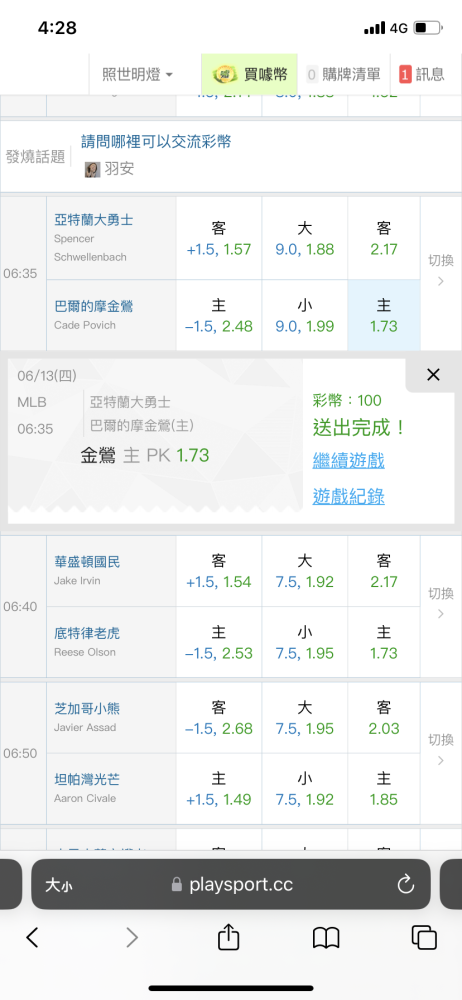The image size is (462, 1000).
Task: Select 客 +1.5, 1.57 Braves spread
Action: [x=219, y=239]
